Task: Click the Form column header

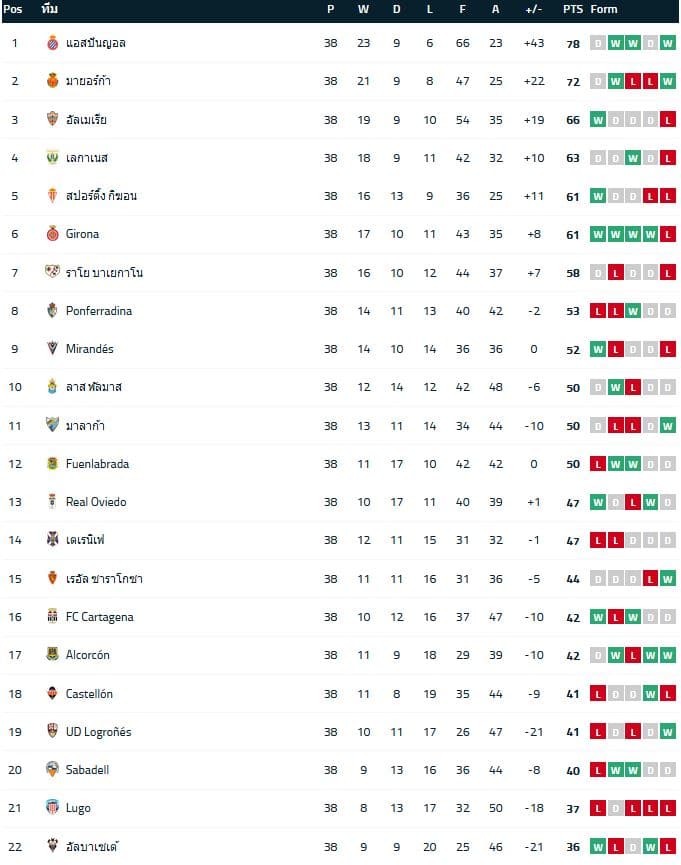Action: [604, 9]
